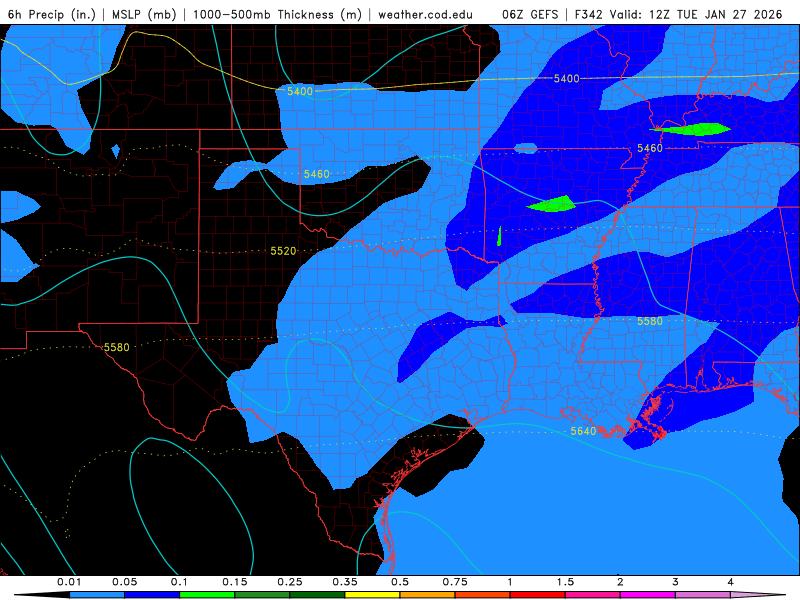
Task: Click the 'F342' forecast hour text
Action: click(x=589, y=14)
